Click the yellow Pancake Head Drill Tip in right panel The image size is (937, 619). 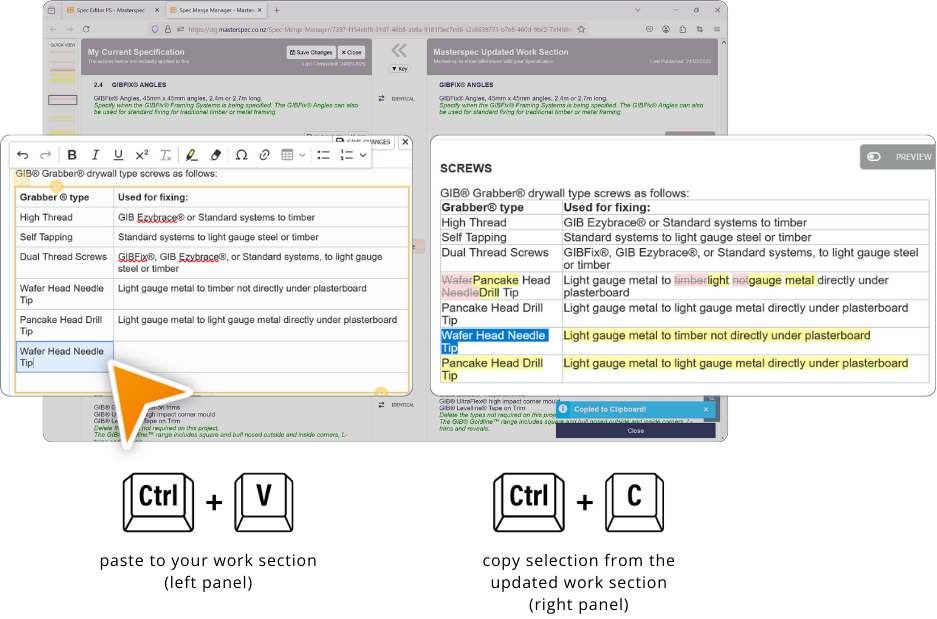pyautogui.click(x=492, y=369)
